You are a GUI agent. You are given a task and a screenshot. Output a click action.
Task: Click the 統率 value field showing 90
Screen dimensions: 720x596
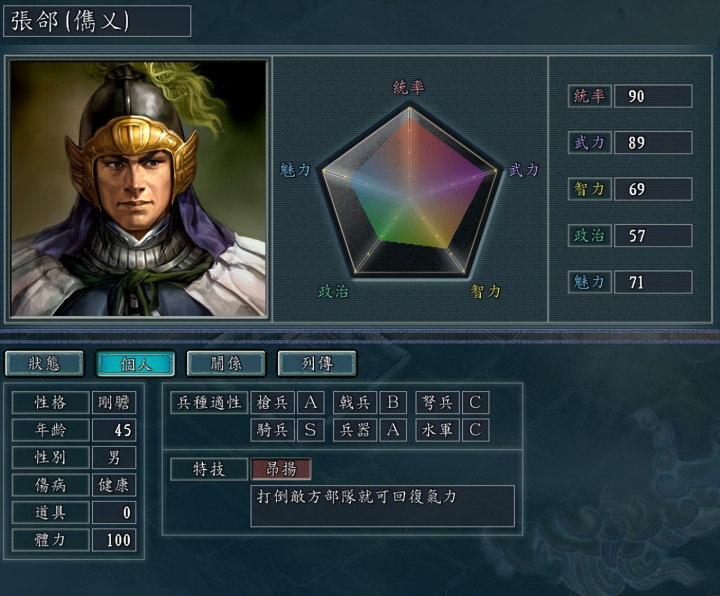click(653, 96)
